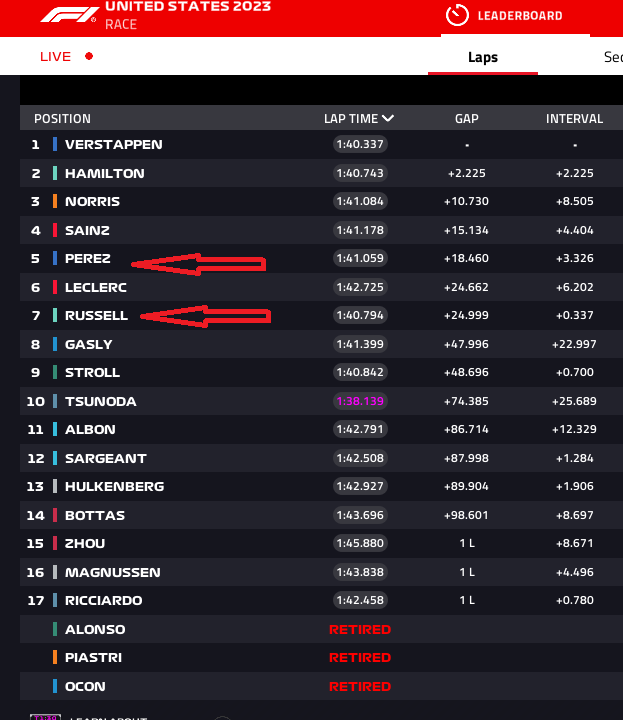Switch to the Laps tab
Image resolution: width=623 pixels, height=720 pixels.
(483, 57)
